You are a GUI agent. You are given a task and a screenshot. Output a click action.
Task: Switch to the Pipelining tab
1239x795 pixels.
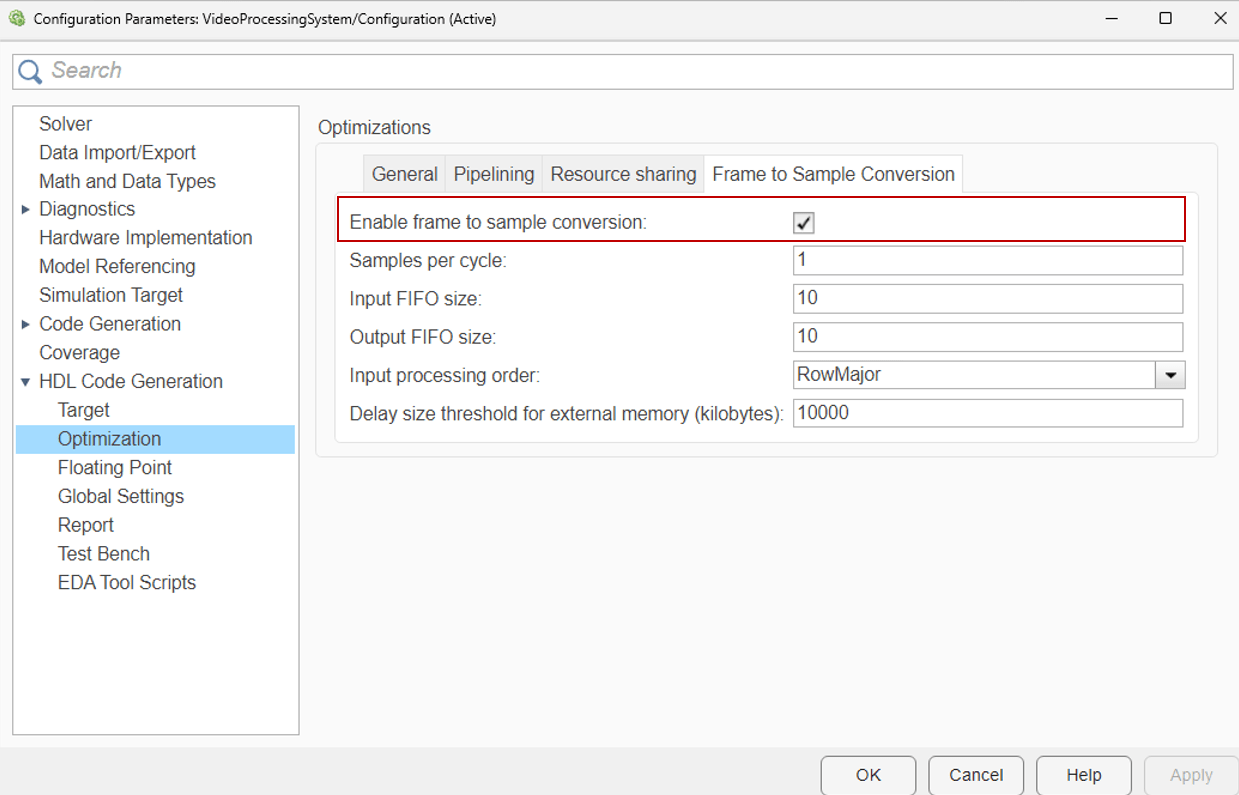point(494,174)
